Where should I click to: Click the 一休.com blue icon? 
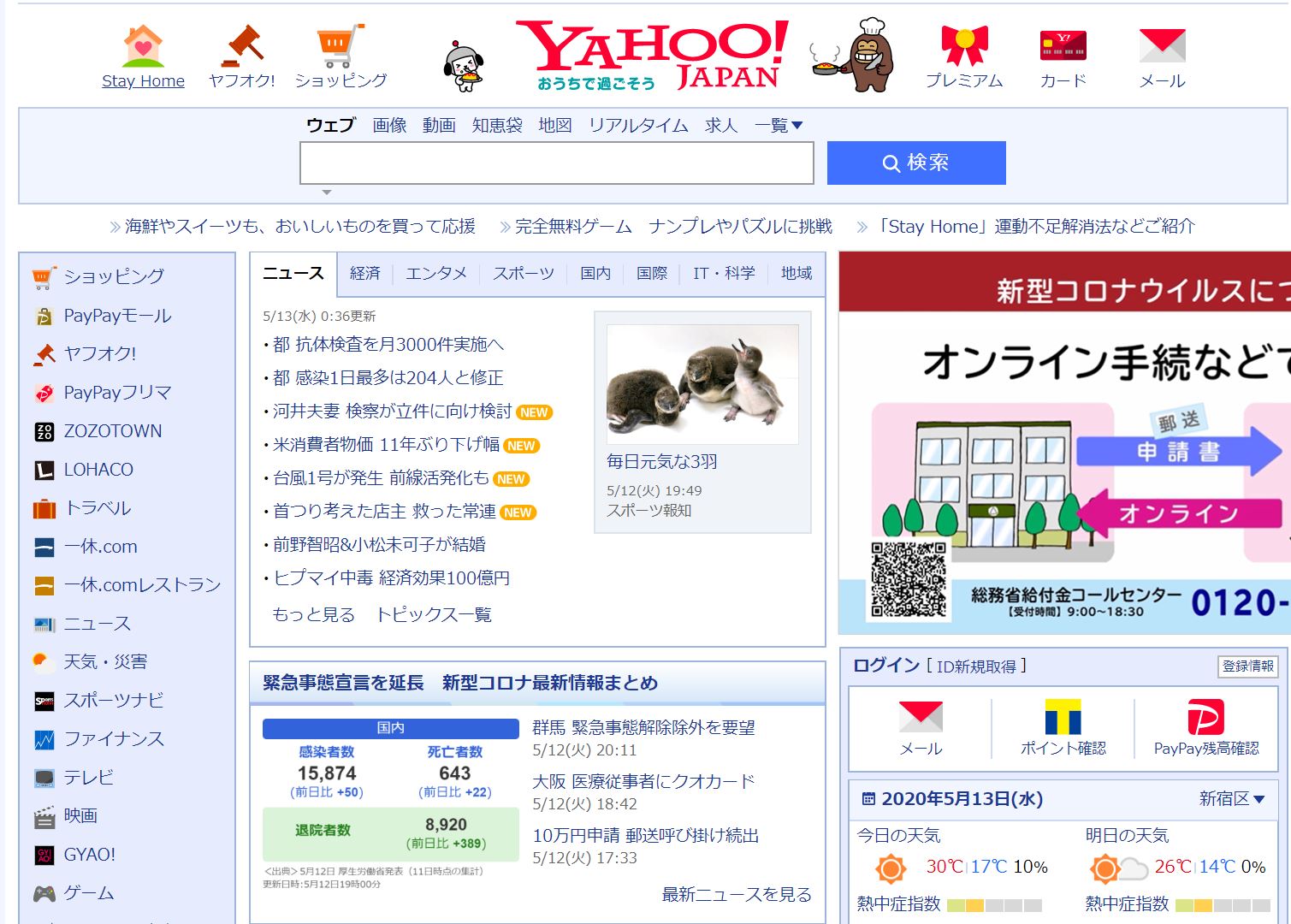pyautogui.click(x=44, y=547)
